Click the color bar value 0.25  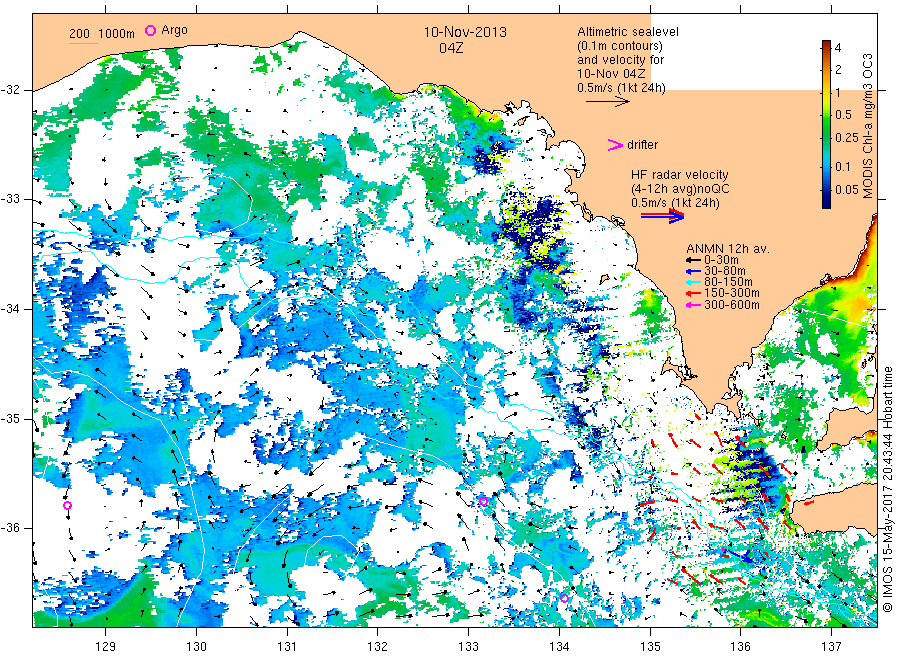[847, 138]
